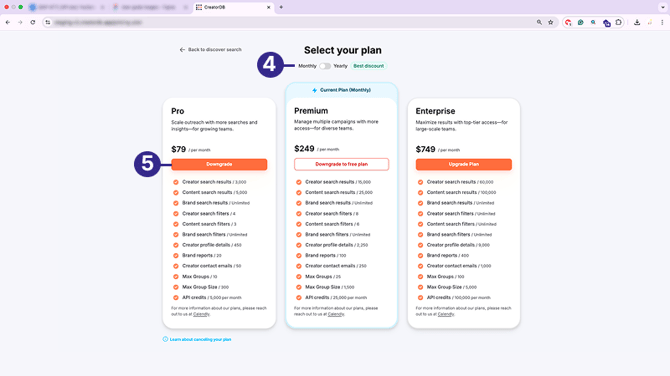Open the browser downloads icon
This screenshot has width=670, height=376.
click(637, 22)
